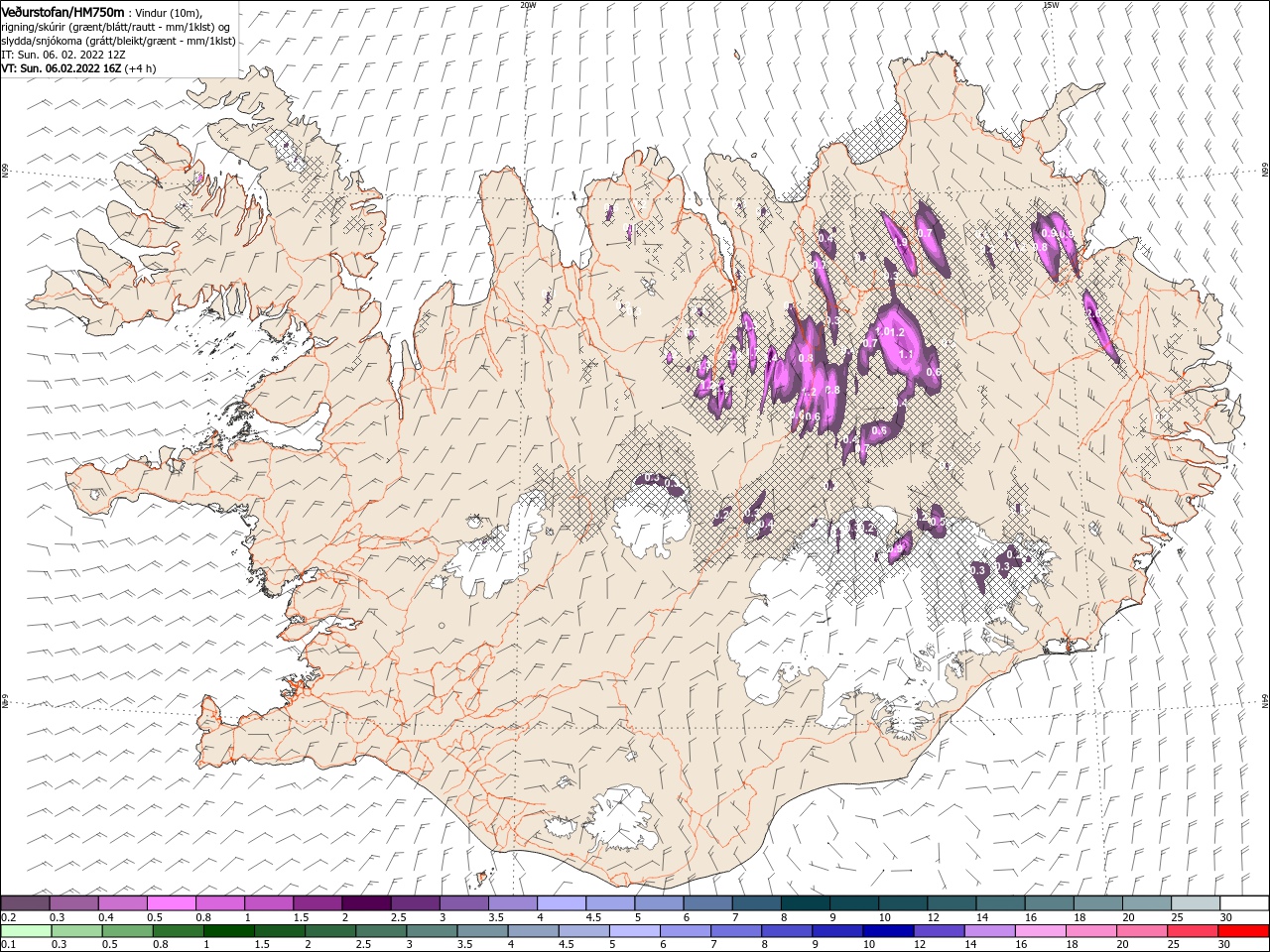
Task: Click the bright red swatch after 30, lower legend
Action: coord(1242,931)
